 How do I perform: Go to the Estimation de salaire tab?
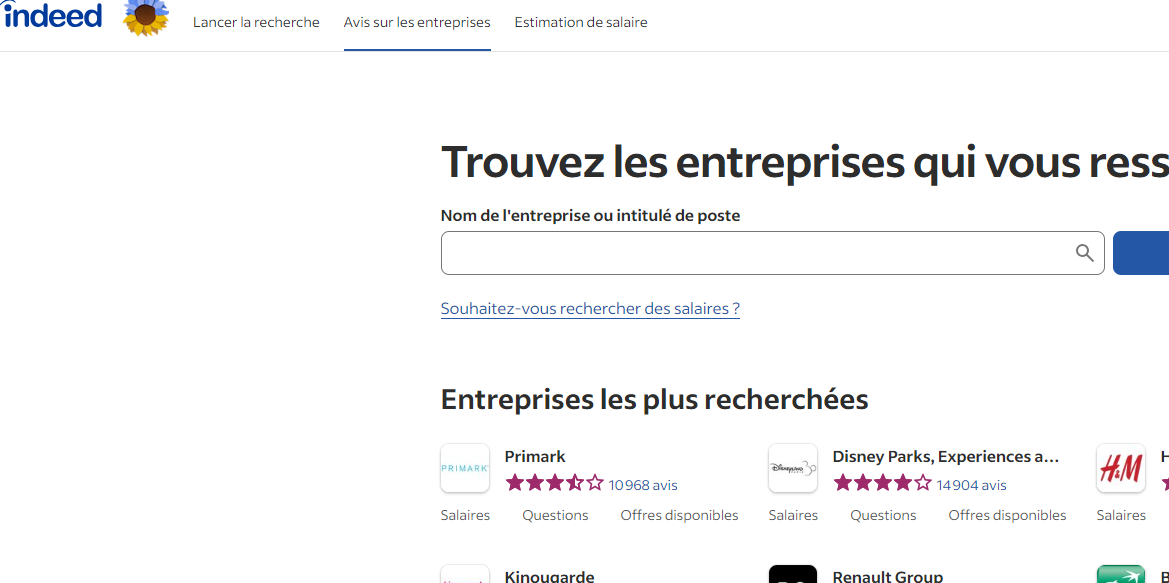[581, 22]
